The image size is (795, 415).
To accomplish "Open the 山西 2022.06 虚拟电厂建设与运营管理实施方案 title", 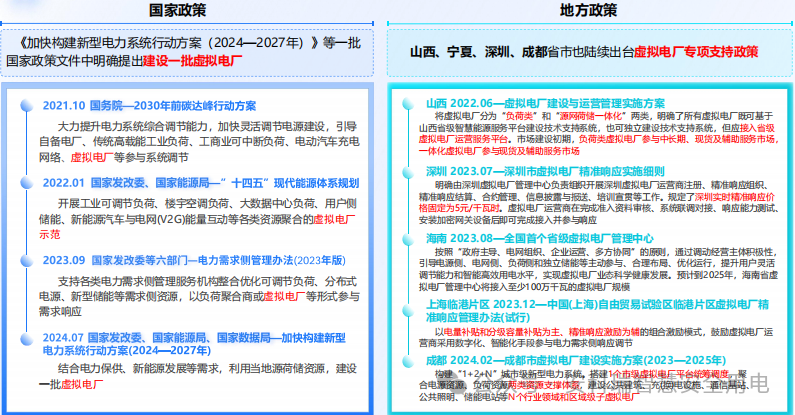I will [545, 103].
